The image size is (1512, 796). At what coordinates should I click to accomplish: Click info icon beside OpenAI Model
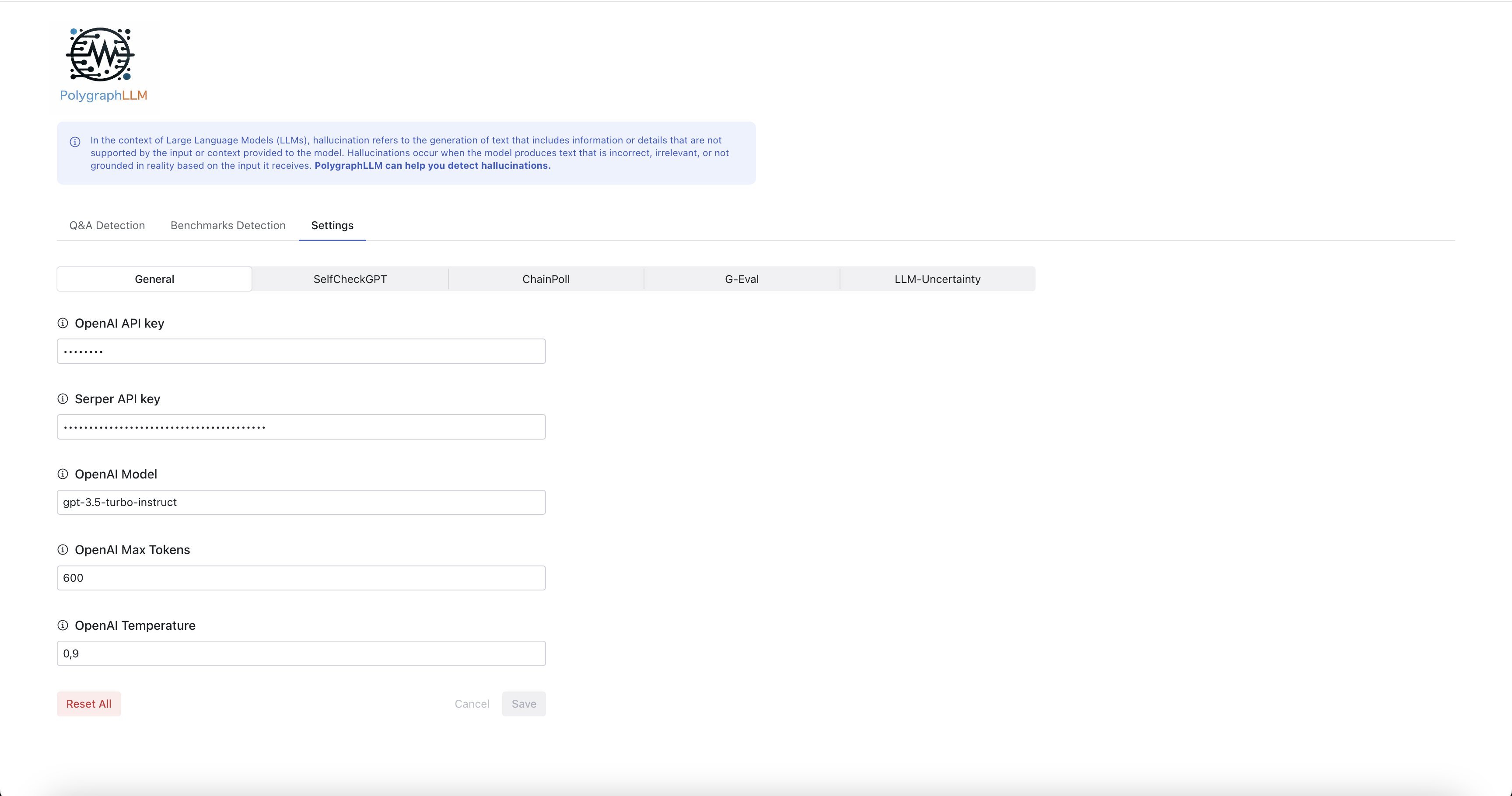pyautogui.click(x=63, y=474)
